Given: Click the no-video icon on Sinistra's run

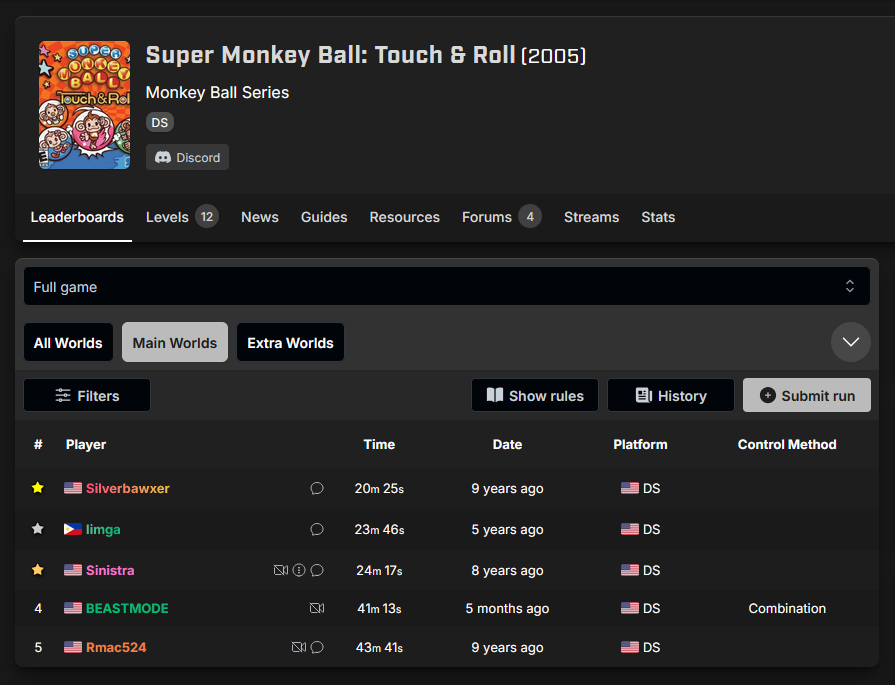Looking at the screenshot, I should 281,570.
